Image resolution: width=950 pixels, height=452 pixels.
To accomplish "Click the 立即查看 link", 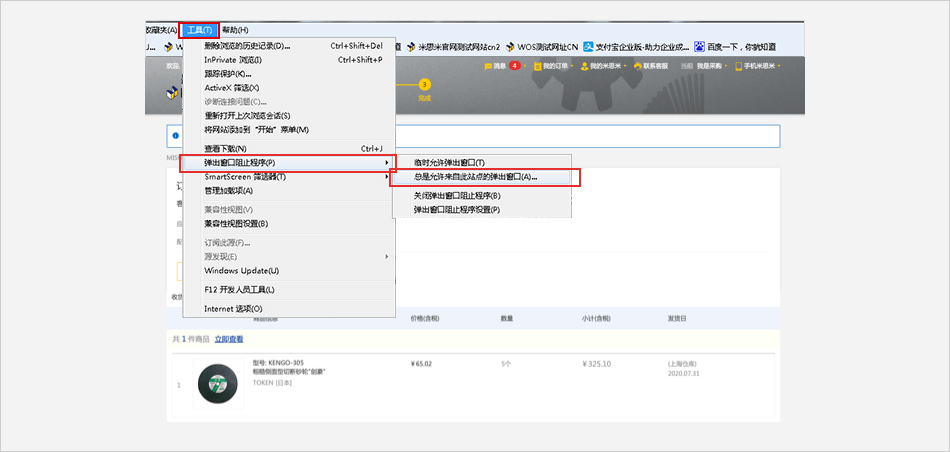I will click(x=228, y=339).
